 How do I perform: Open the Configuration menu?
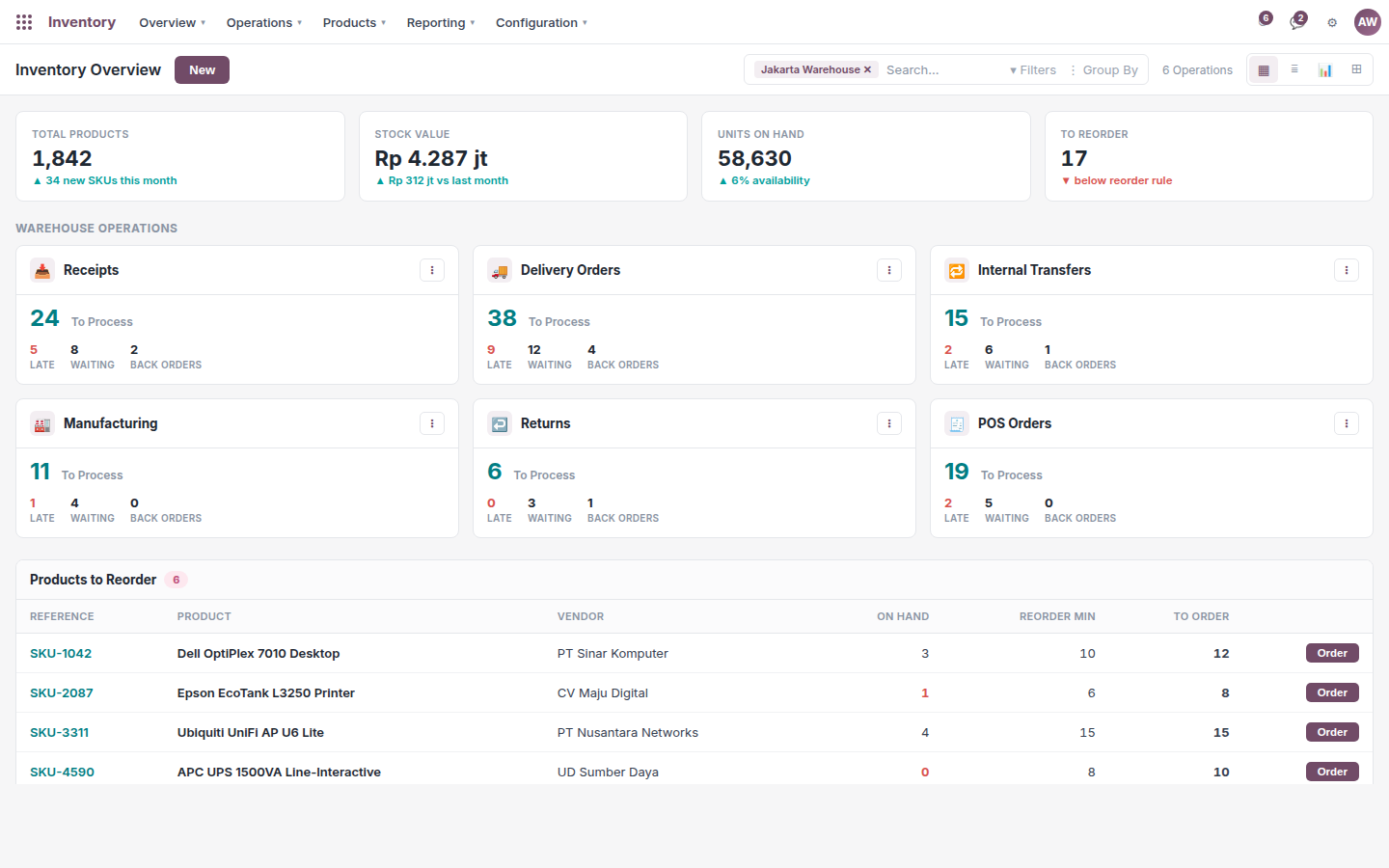541,22
